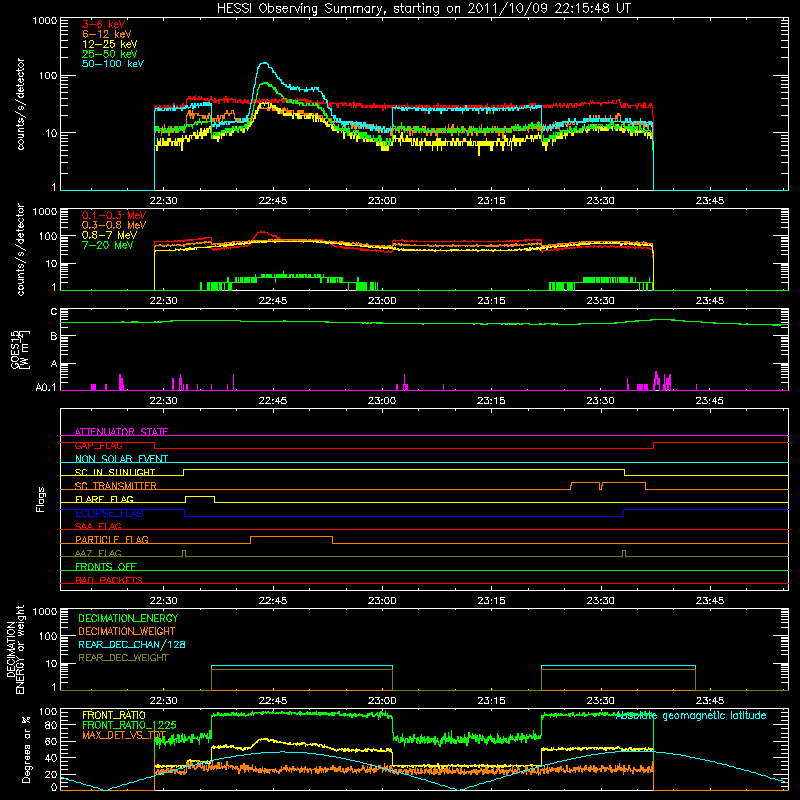Screen dimensions: 800x800
Task: Click the 23:15 tick label under GOES panel
Action: coord(491,401)
